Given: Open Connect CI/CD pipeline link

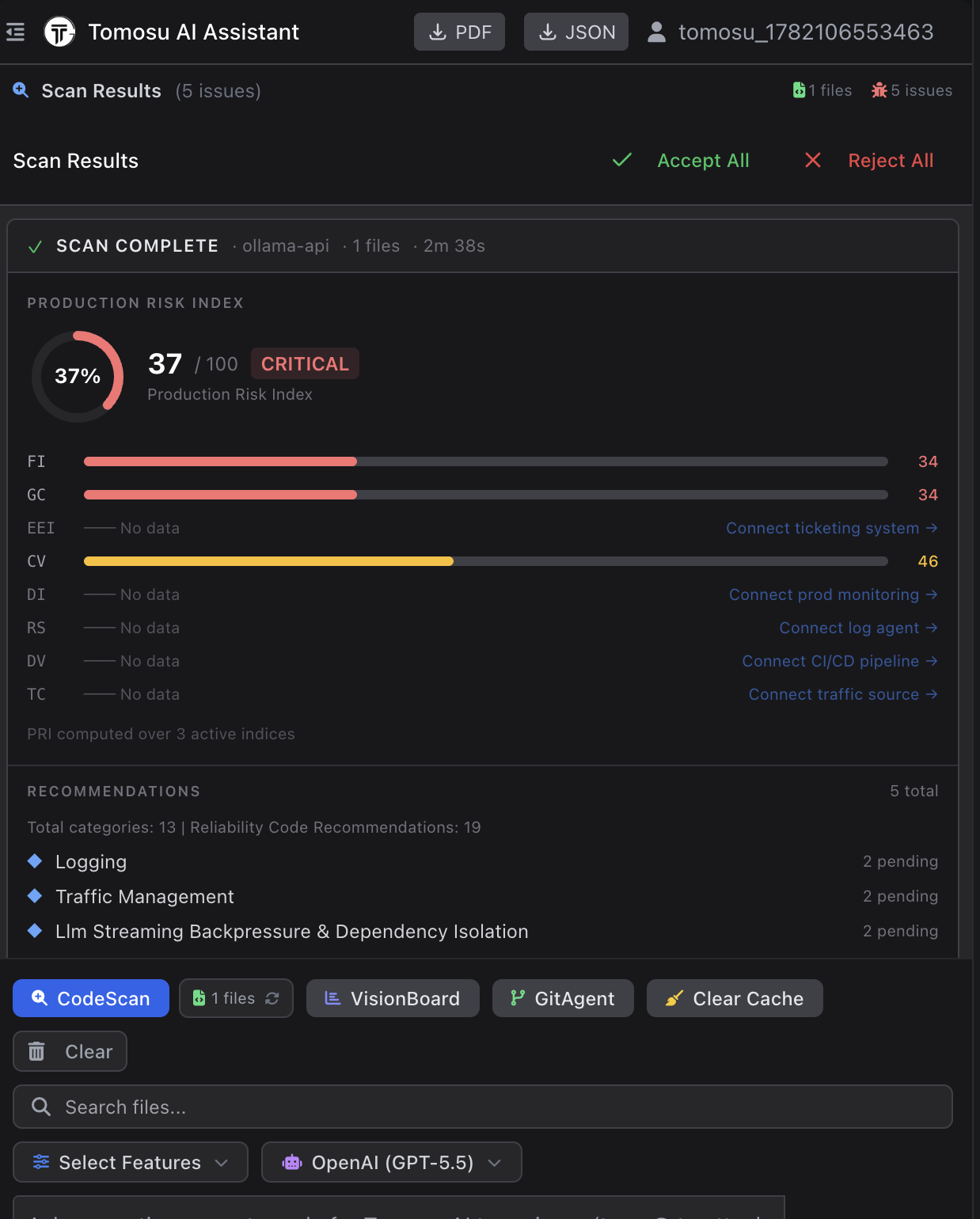Looking at the screenshot, I should pos(840,661).
